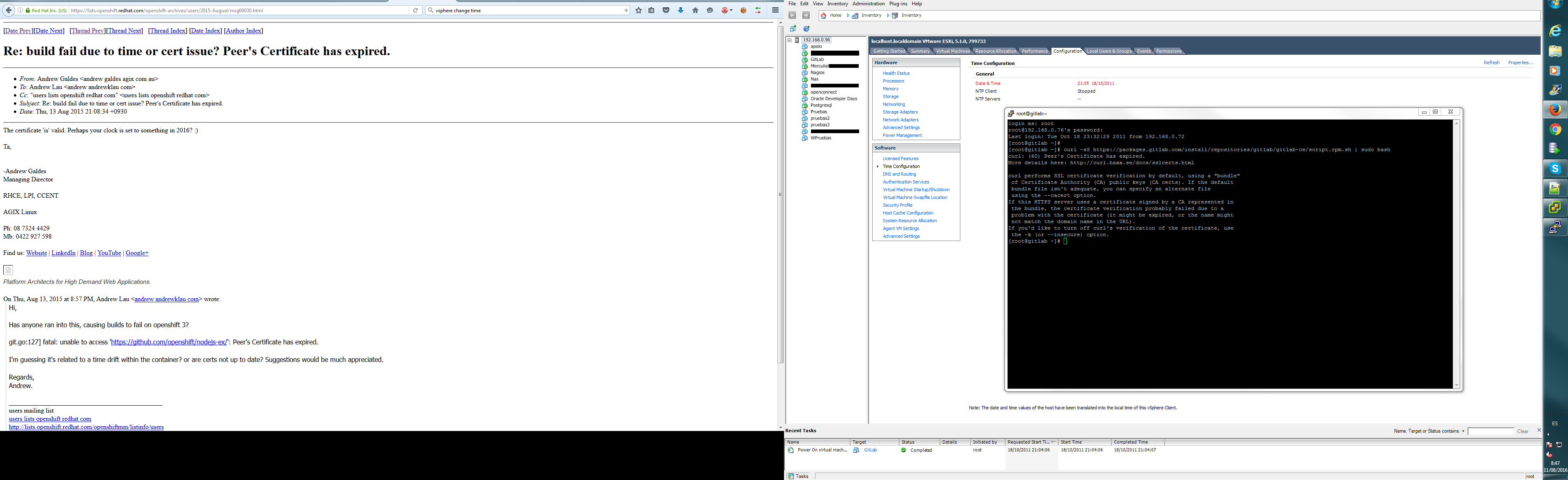
Task: Open the LinkedIn link in signature
Action: [63, 253]
